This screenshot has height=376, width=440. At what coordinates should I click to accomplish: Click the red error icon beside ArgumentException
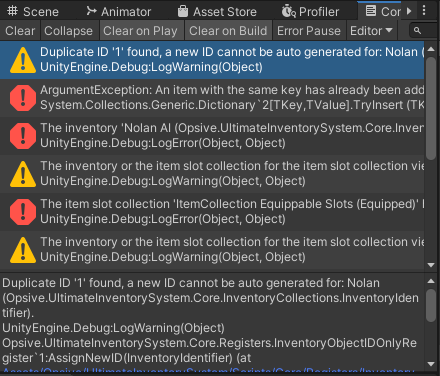(23, 98)
